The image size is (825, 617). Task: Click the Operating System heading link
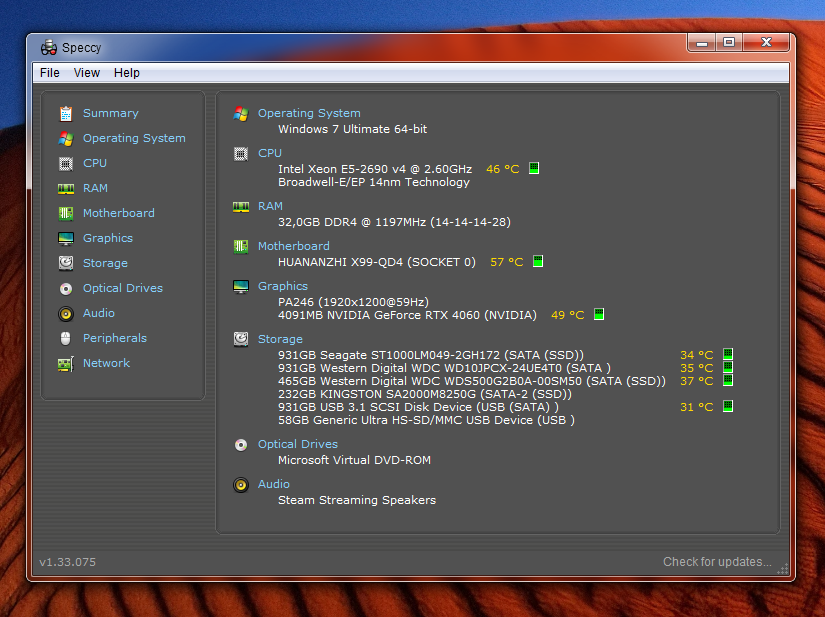309,113
